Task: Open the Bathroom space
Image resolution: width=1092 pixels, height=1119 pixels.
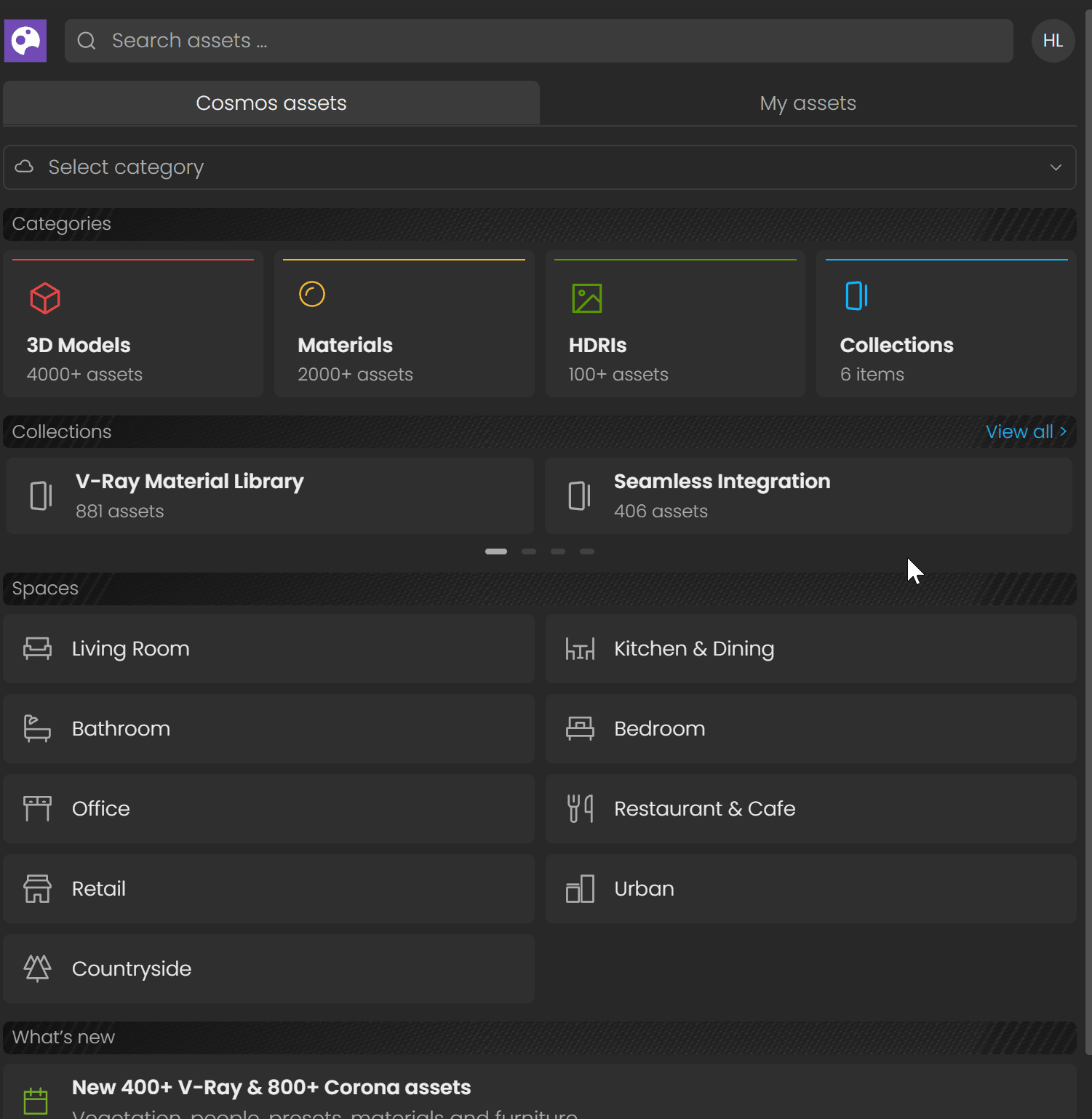Action: tap(268, 728)
